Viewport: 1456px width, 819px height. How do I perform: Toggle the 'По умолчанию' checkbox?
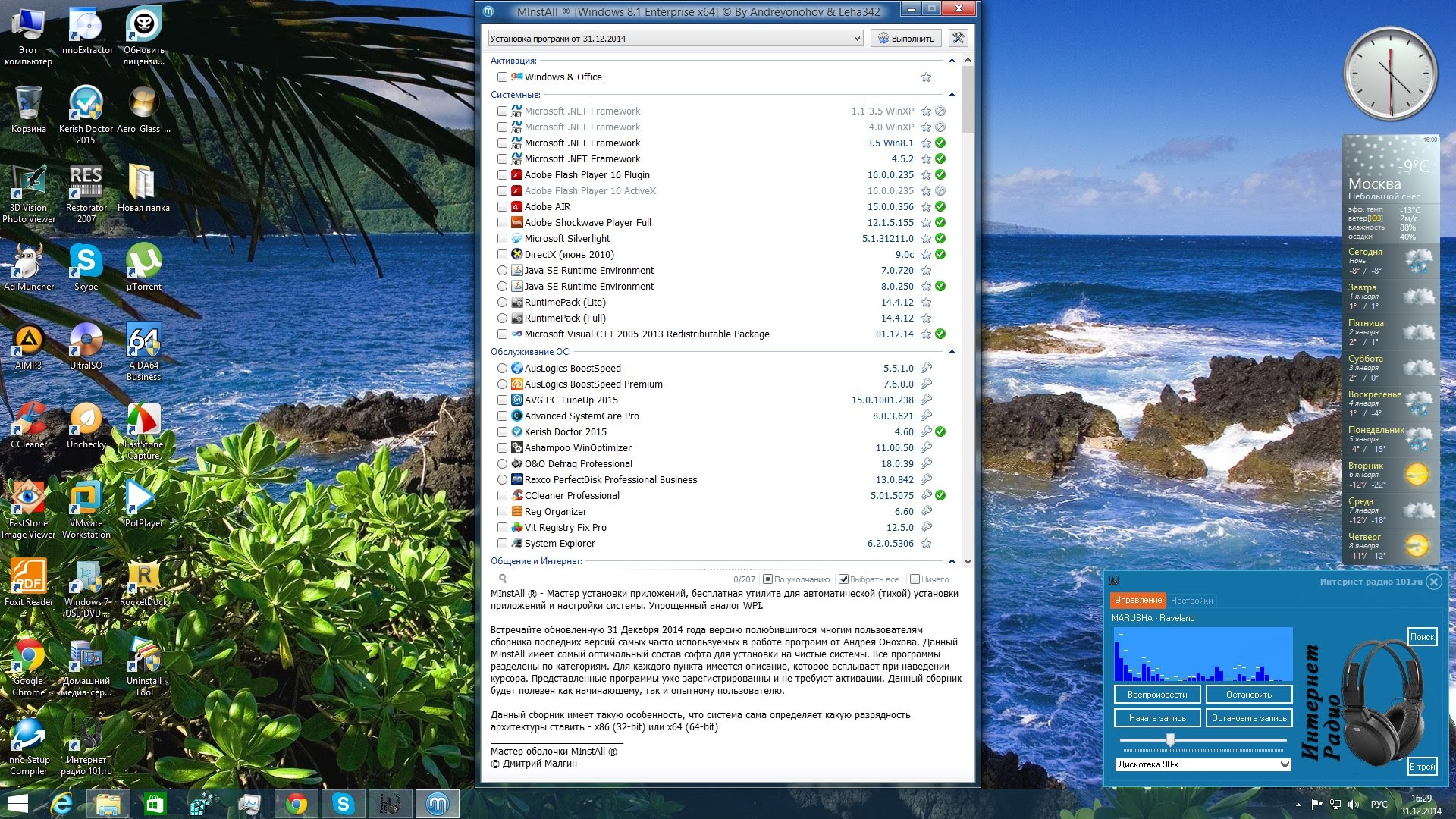[x=767, y=579]
